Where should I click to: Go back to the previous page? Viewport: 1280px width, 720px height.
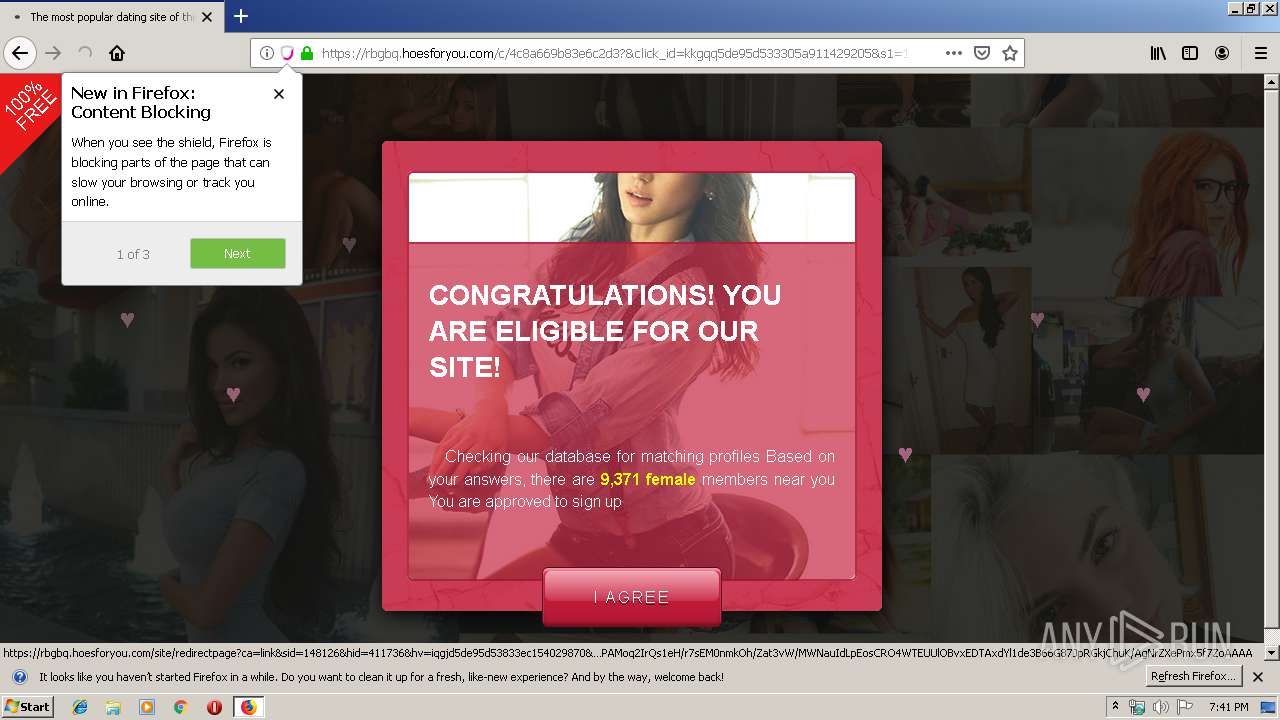coord(20,53)
